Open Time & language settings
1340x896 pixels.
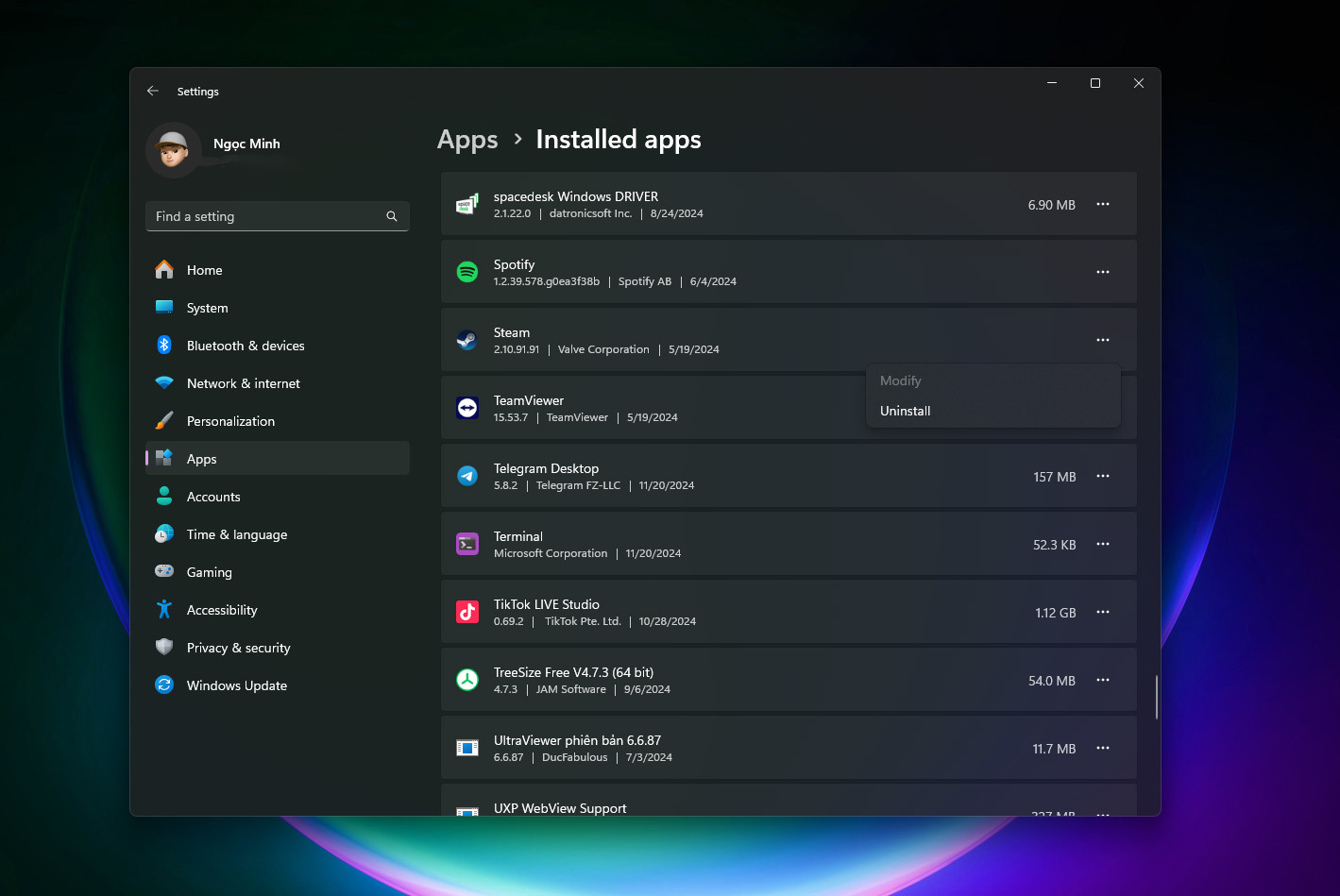(278, 534)
